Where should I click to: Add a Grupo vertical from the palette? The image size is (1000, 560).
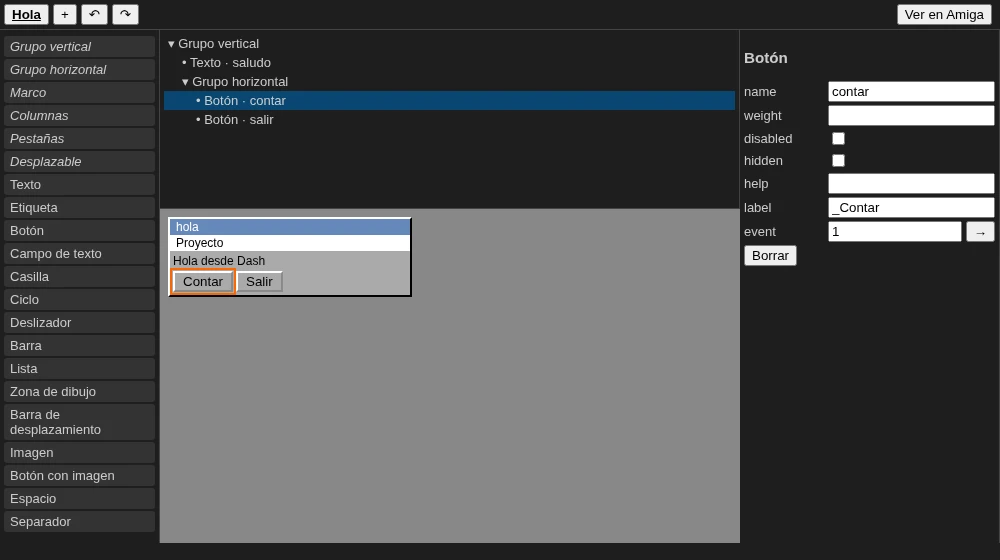79,47
